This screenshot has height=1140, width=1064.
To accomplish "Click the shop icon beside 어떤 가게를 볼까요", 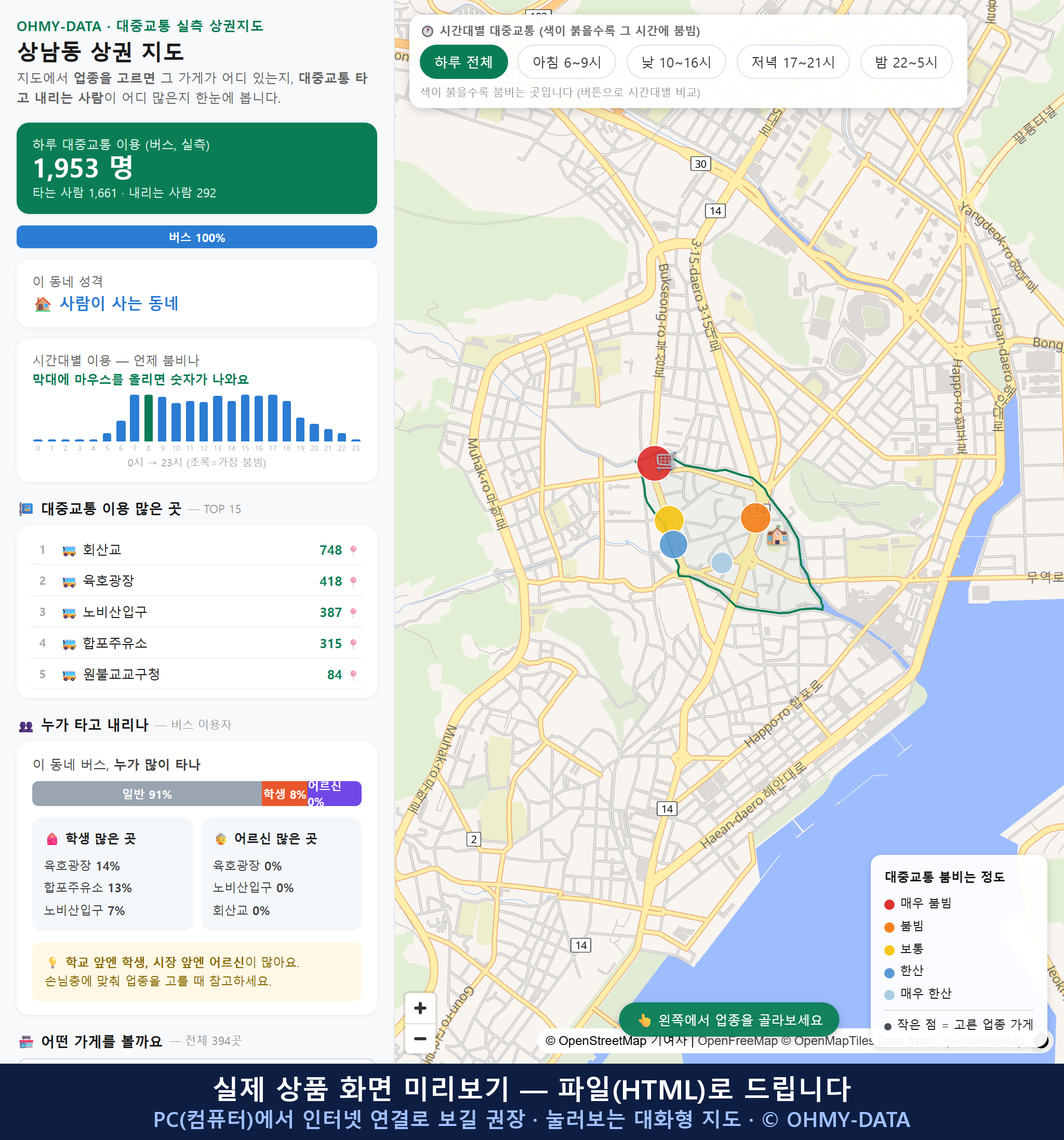I will pos(26,1041).
